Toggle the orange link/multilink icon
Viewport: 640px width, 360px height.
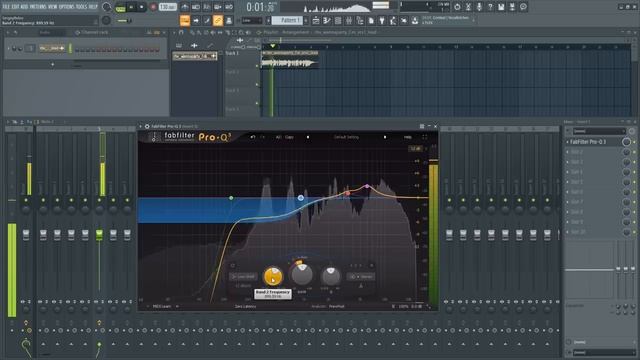click(218, 20)
